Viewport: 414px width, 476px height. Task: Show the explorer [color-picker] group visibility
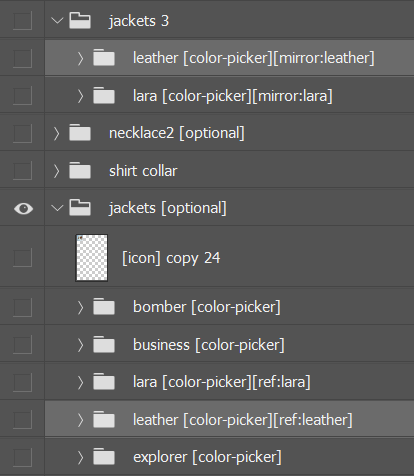point(22,457)
